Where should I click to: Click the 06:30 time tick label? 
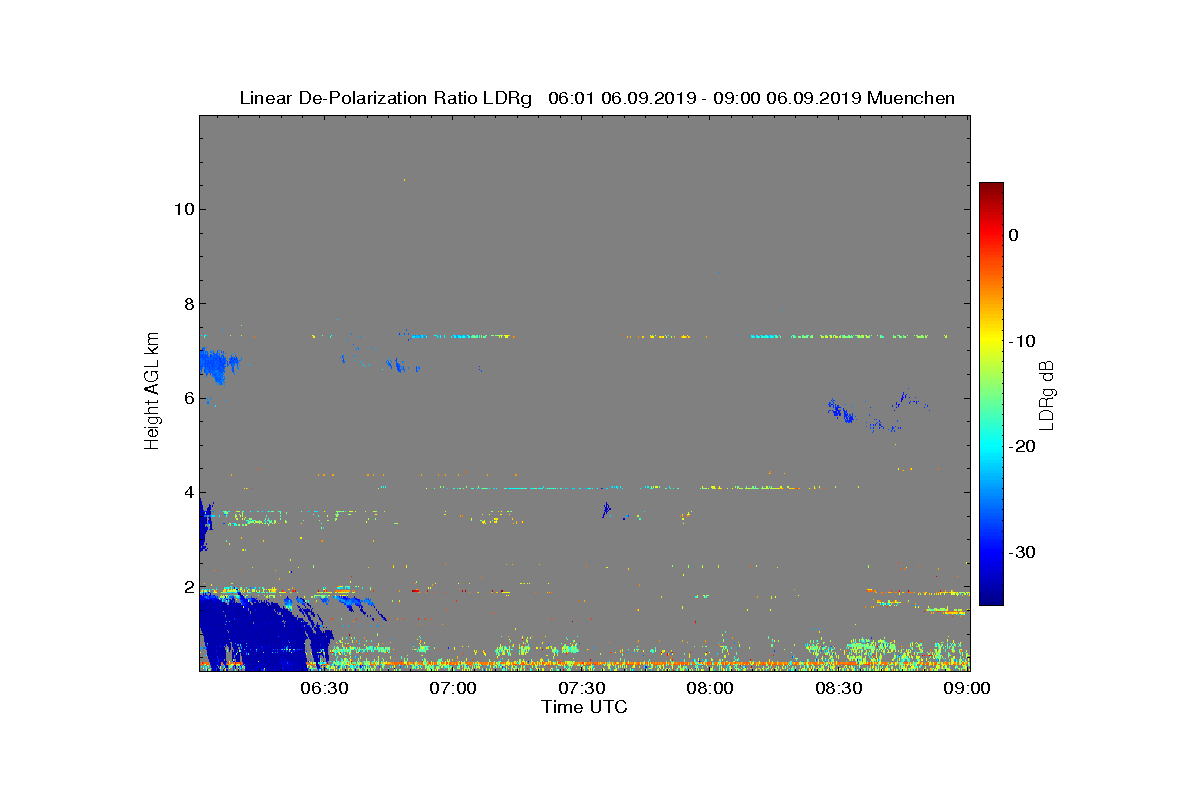(x=324, y=688)
